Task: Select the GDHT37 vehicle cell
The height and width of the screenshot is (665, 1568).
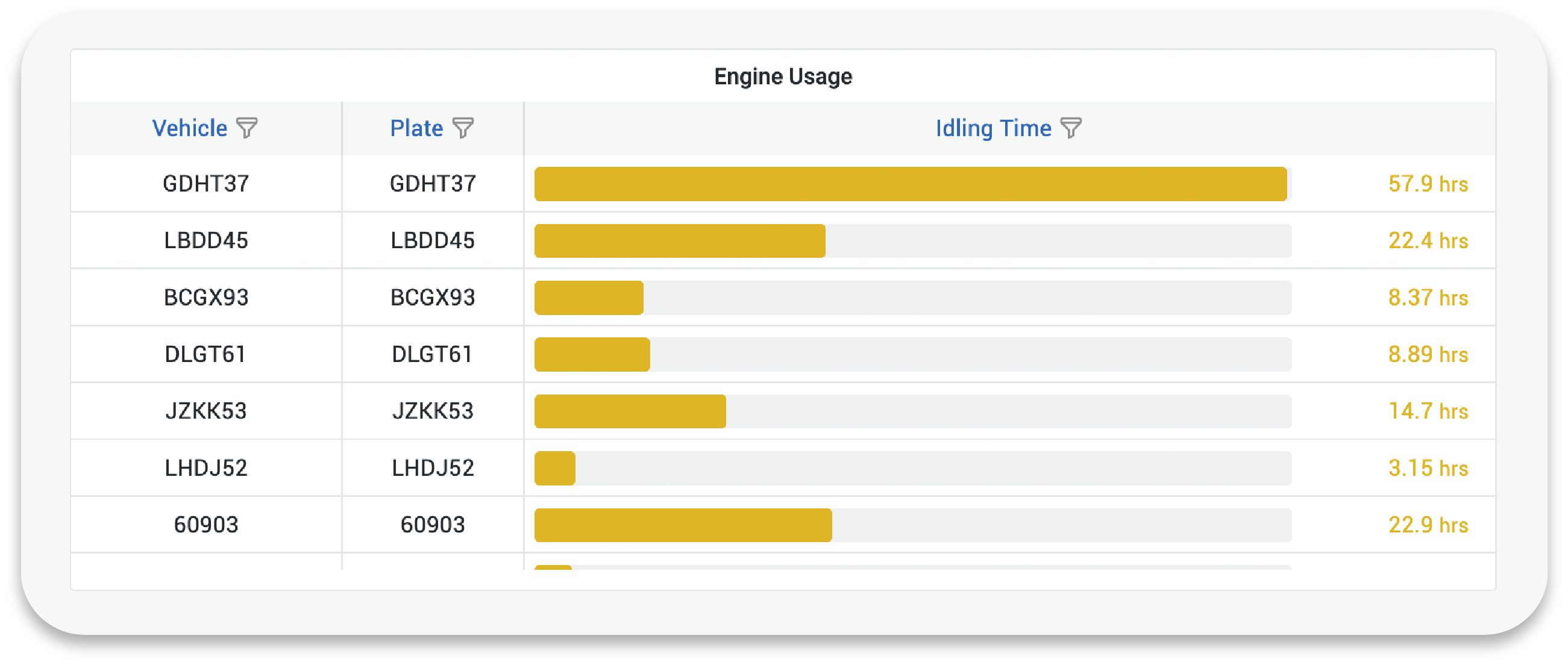Action: pos(205,184)
